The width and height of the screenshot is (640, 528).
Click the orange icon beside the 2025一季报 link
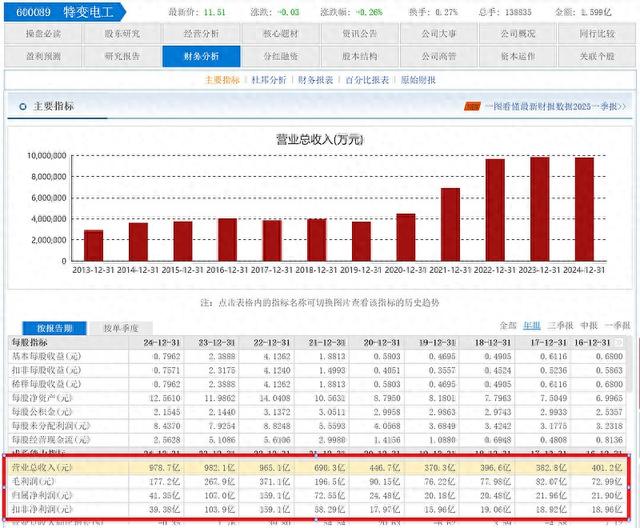472,107
